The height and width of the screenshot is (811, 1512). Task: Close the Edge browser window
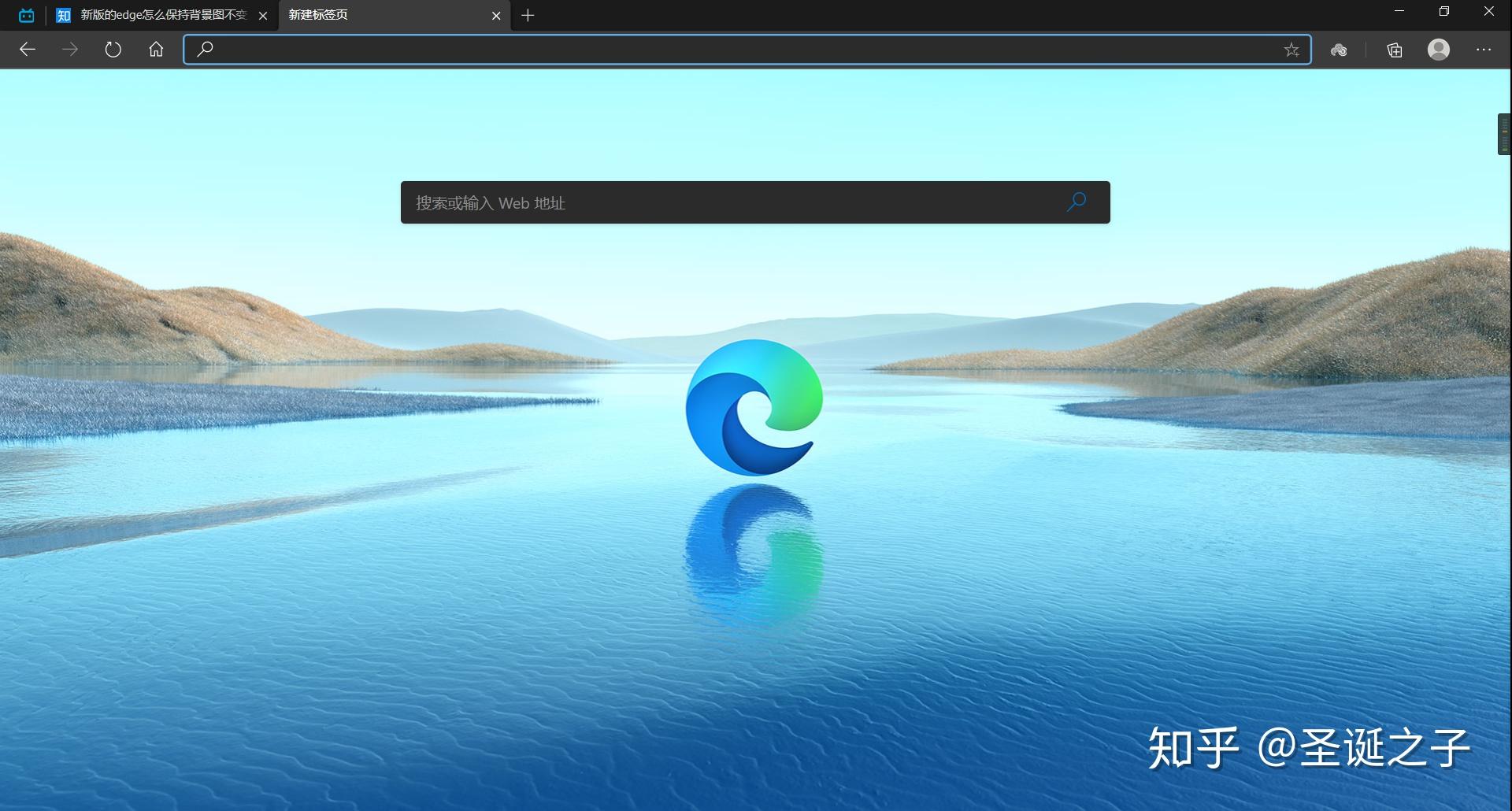coord(1489,11)
